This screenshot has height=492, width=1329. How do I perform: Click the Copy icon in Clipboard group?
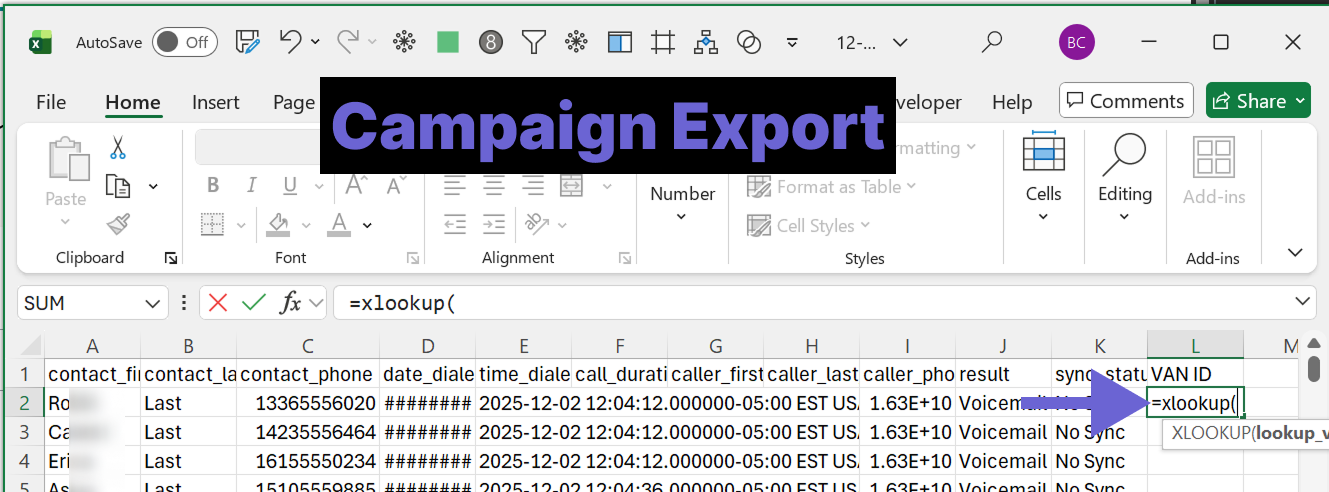point(119,186)
